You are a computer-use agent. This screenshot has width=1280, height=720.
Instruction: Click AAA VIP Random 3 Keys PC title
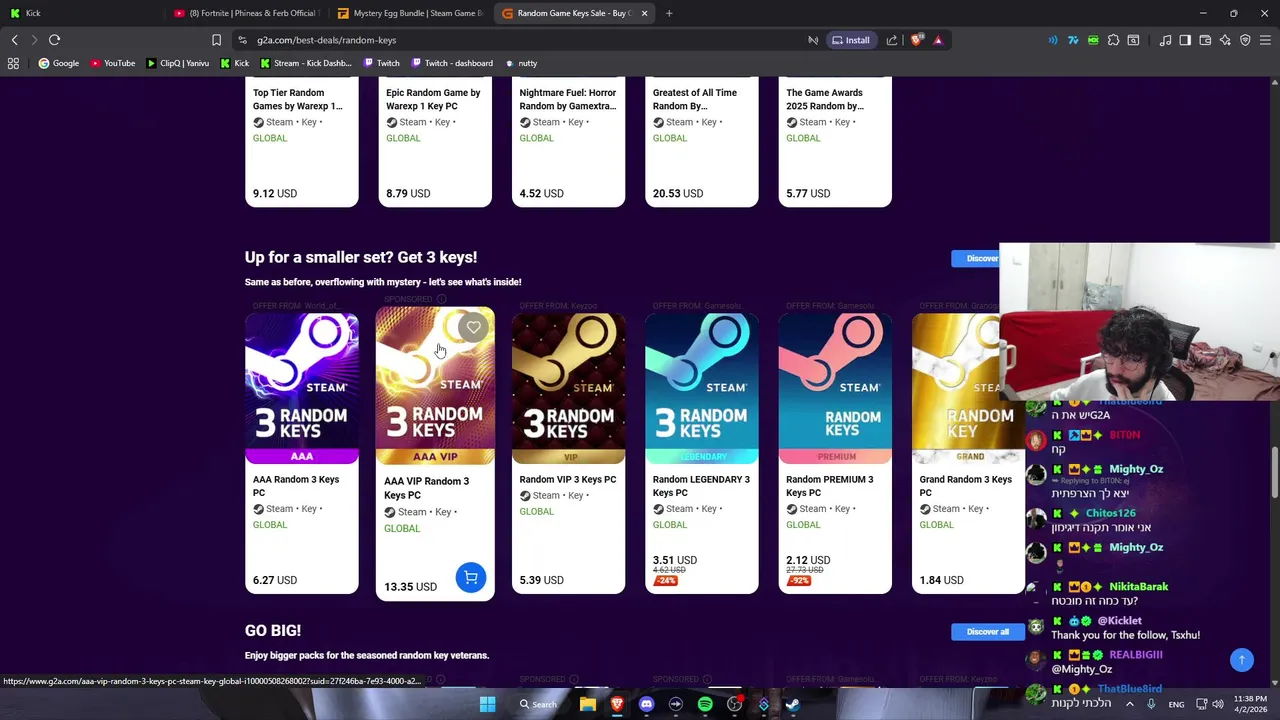tap(426, 488)
